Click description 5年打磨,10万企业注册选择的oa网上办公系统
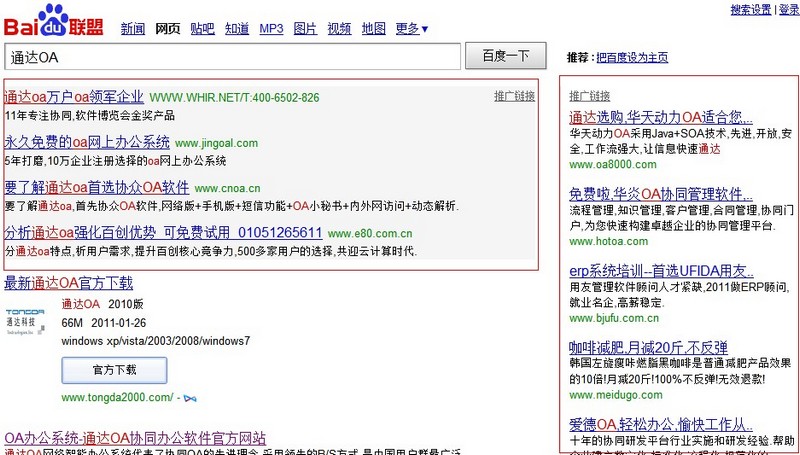Screen dimensions: 800x455 (115, 161)
